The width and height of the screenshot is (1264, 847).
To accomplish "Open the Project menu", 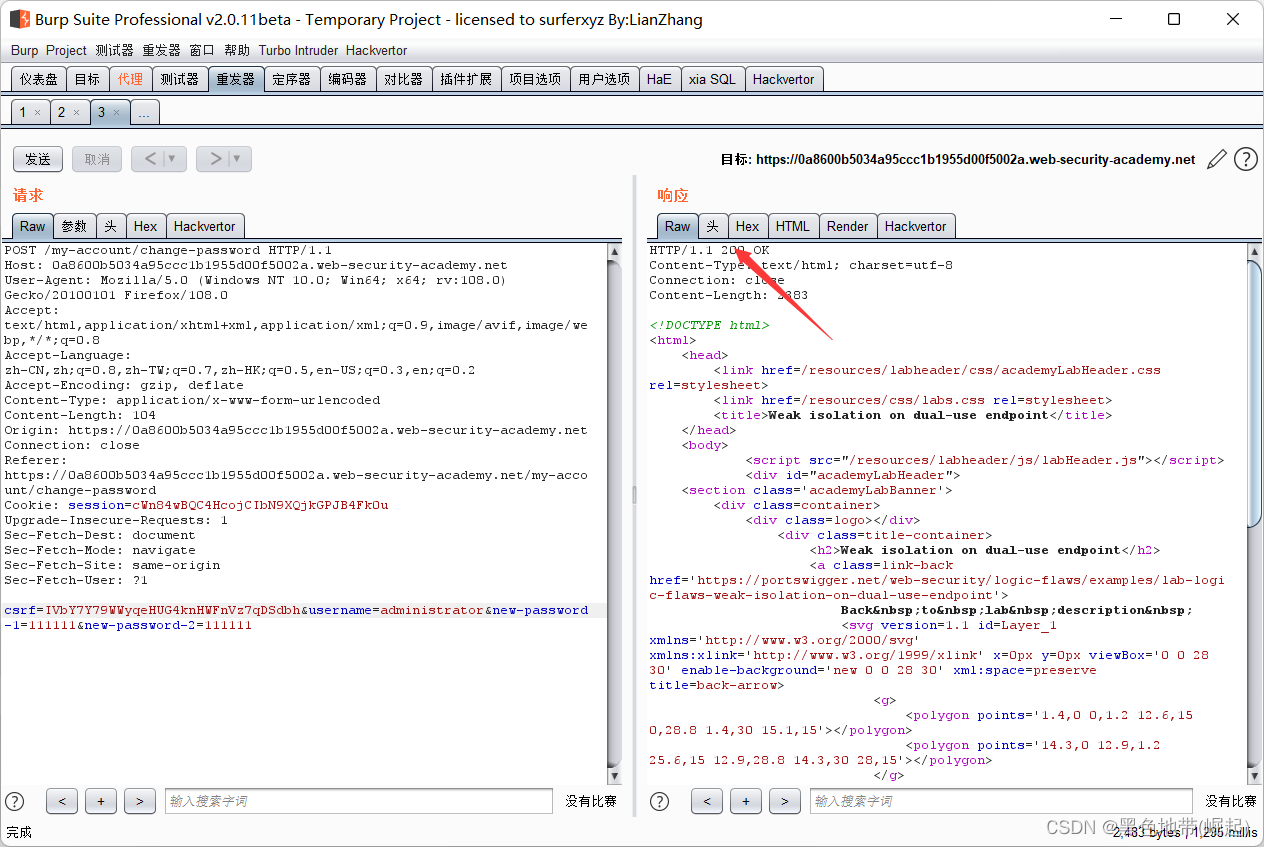I will click(66, 50).
